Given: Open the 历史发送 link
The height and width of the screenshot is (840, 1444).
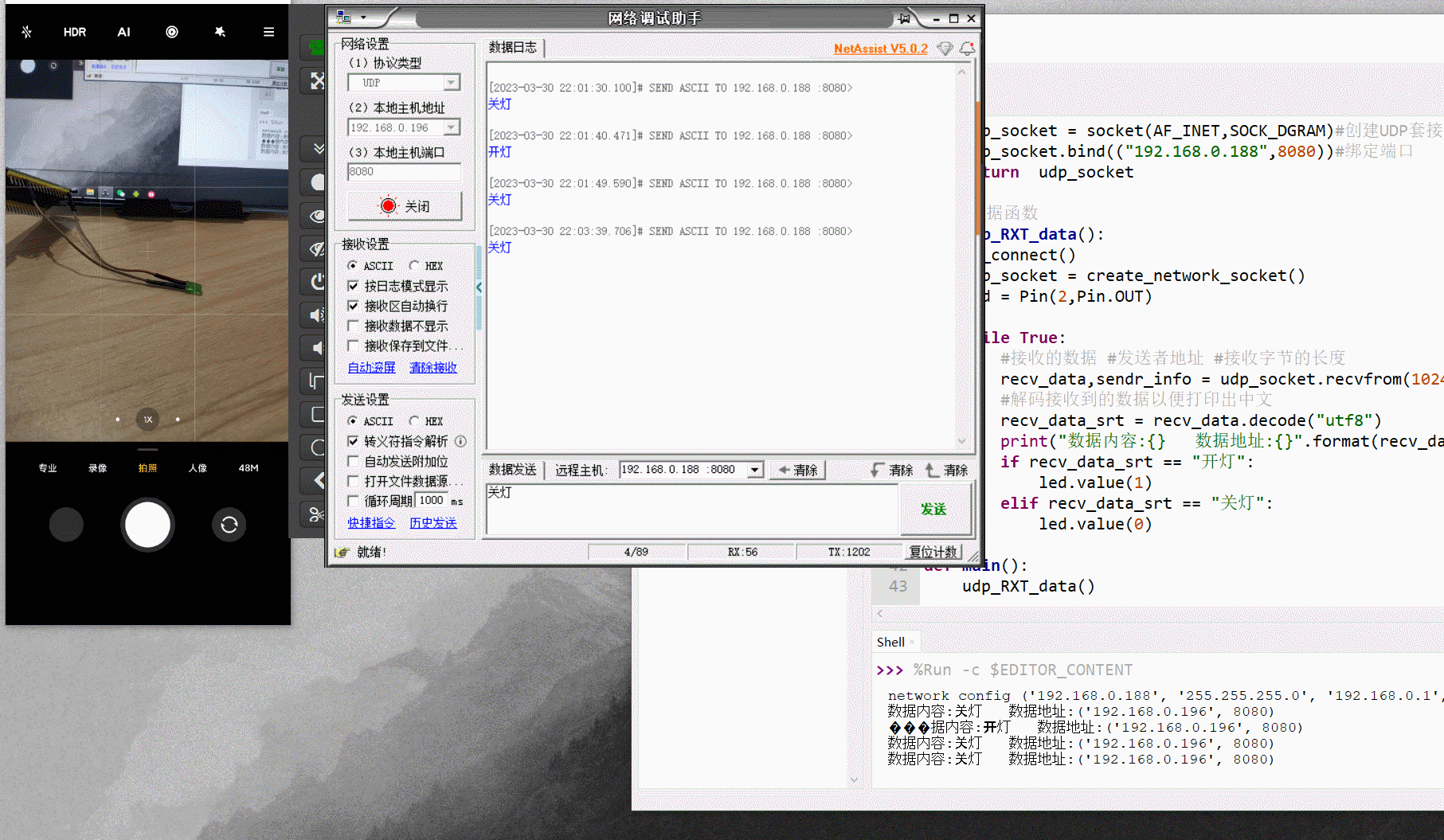Looking at the screenshot, I should click(x=433, y=523).
